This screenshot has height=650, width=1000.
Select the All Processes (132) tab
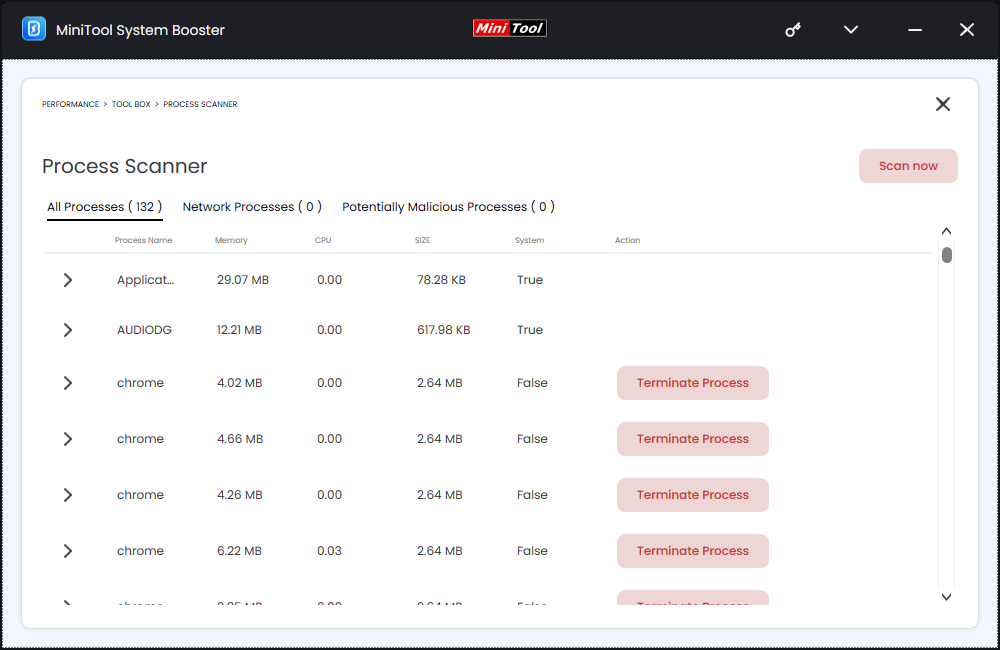point(105,207)
